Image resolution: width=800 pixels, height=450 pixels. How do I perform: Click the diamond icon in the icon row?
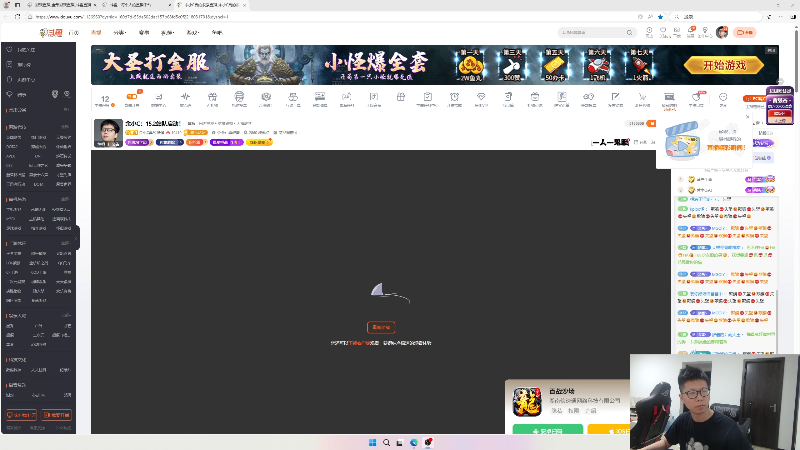(481, 99)
